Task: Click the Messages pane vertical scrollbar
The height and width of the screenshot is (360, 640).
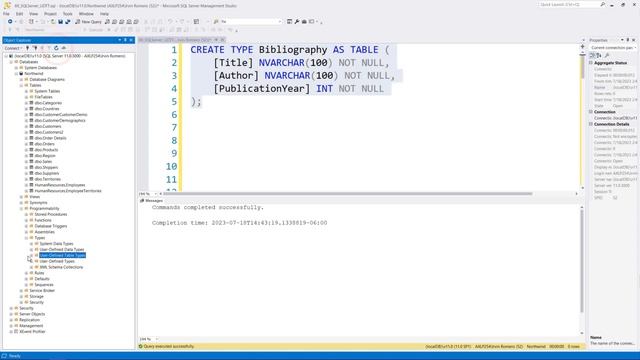Action: tap(582, 261)
